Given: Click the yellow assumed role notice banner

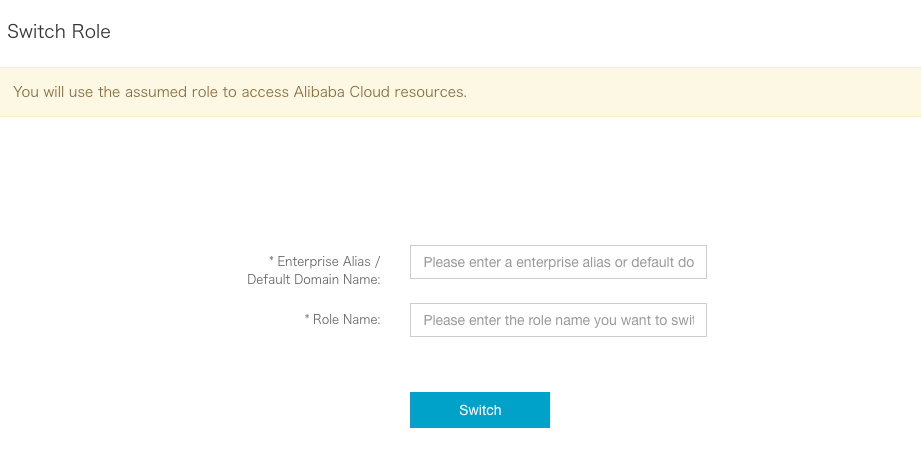Looking at the screenshot, I should [x=460, y=92].
